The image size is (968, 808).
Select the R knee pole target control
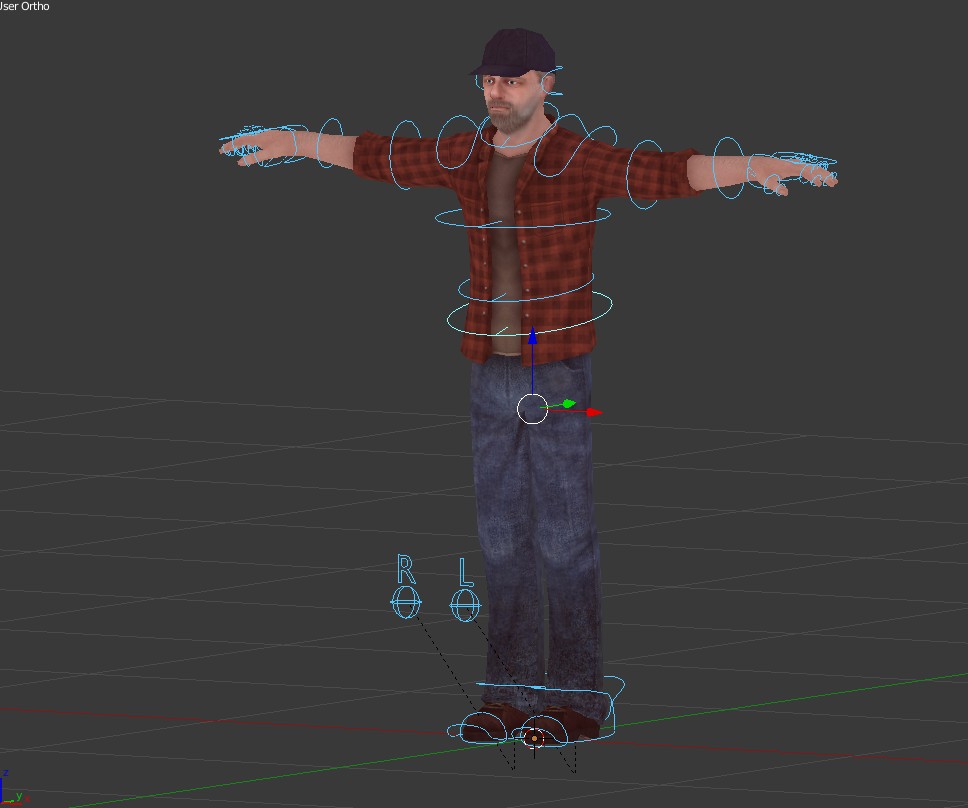coord(406,600)
